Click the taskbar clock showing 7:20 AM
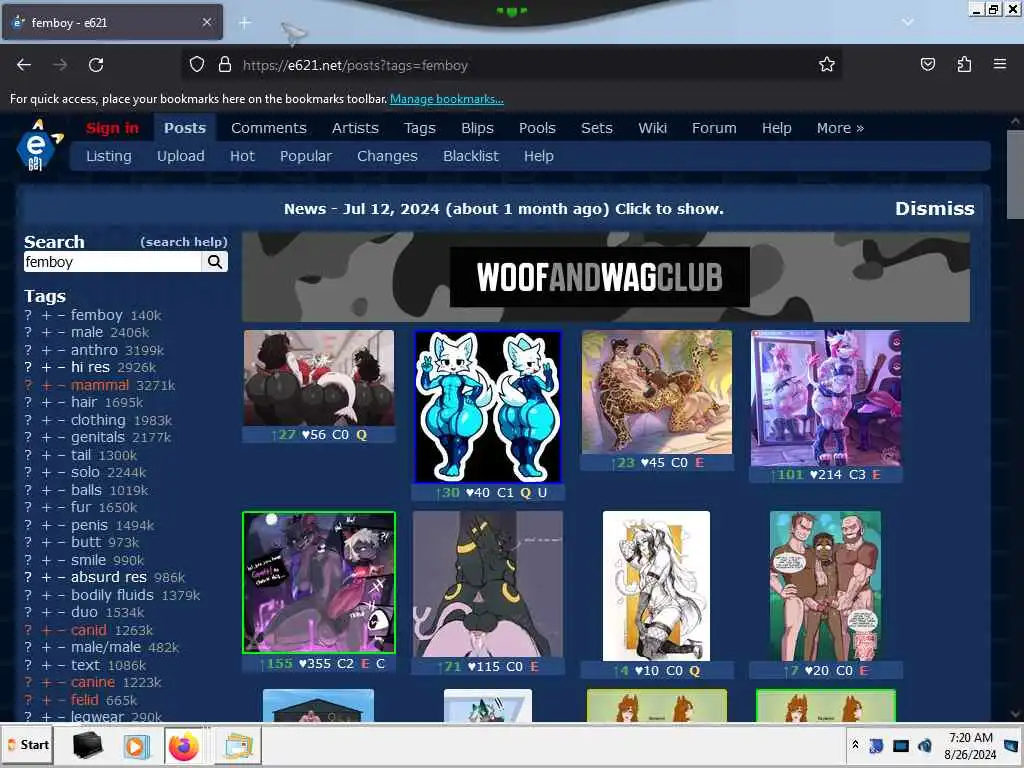The height and width of the screenshot is (768, 1024). (x=970, y=745)
